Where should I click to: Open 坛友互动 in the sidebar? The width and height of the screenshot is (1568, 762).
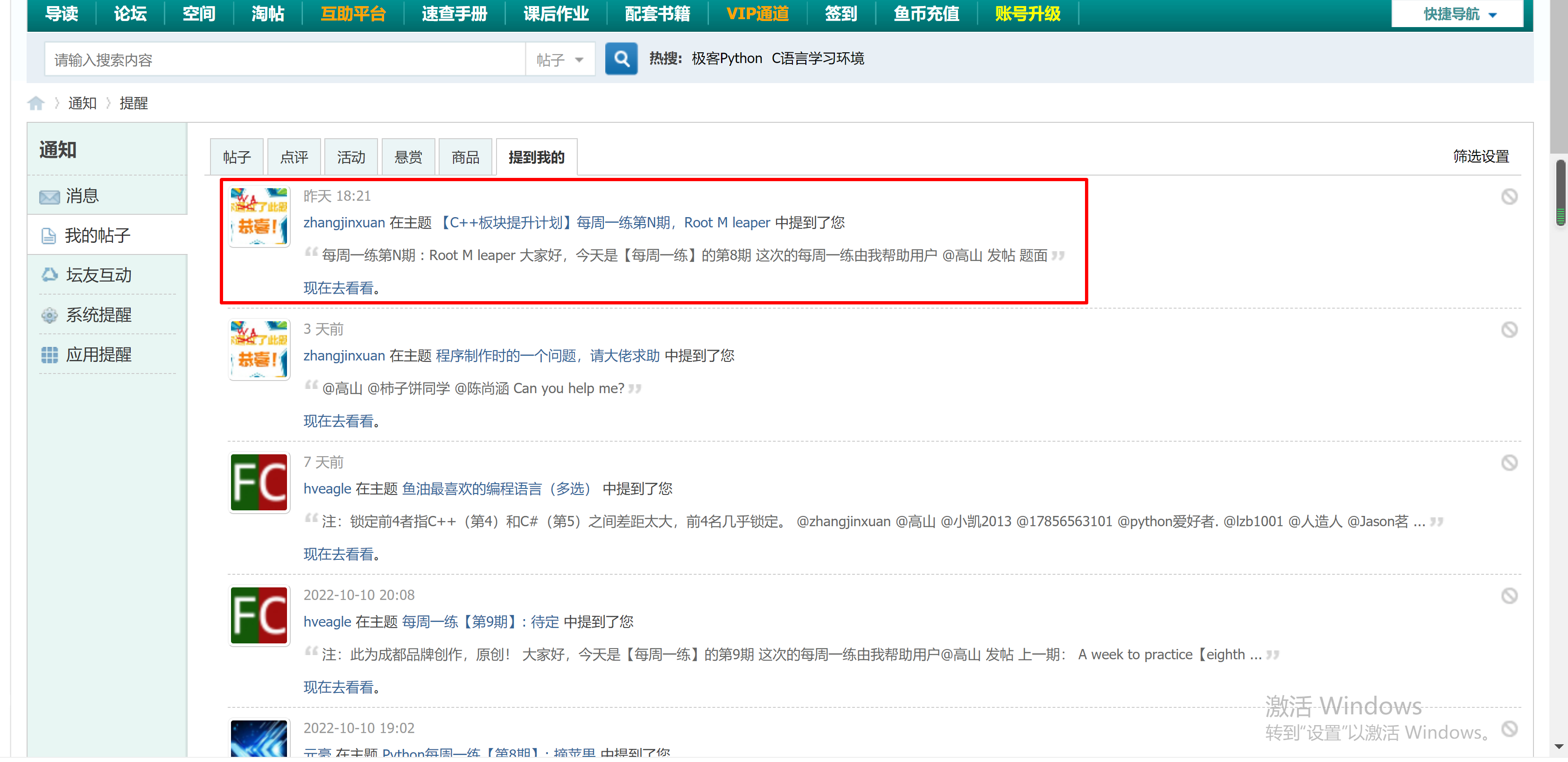pyautogui.click(x=107, y=275)
